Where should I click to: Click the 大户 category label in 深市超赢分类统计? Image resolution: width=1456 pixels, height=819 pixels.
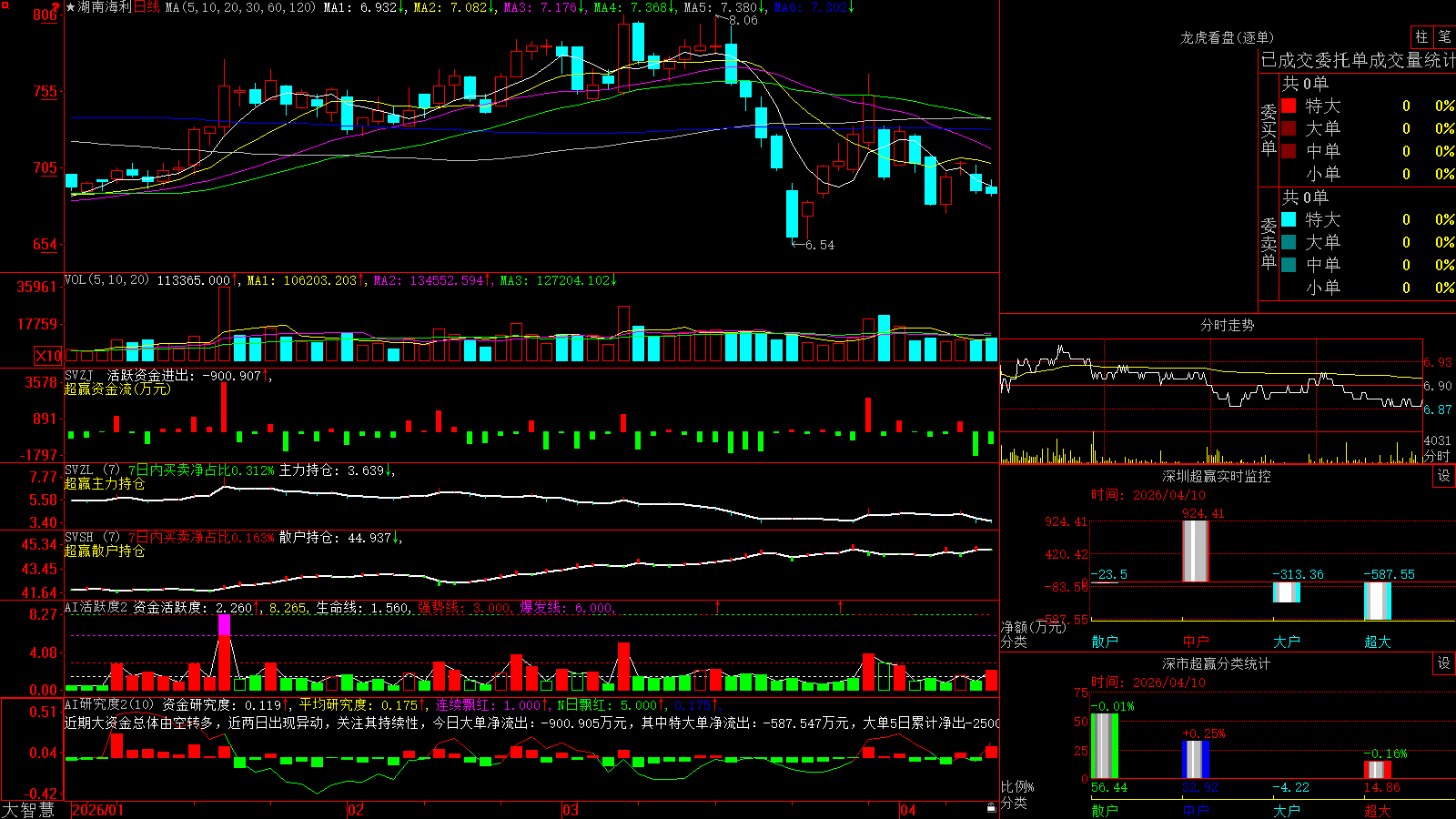[1287, 810]
